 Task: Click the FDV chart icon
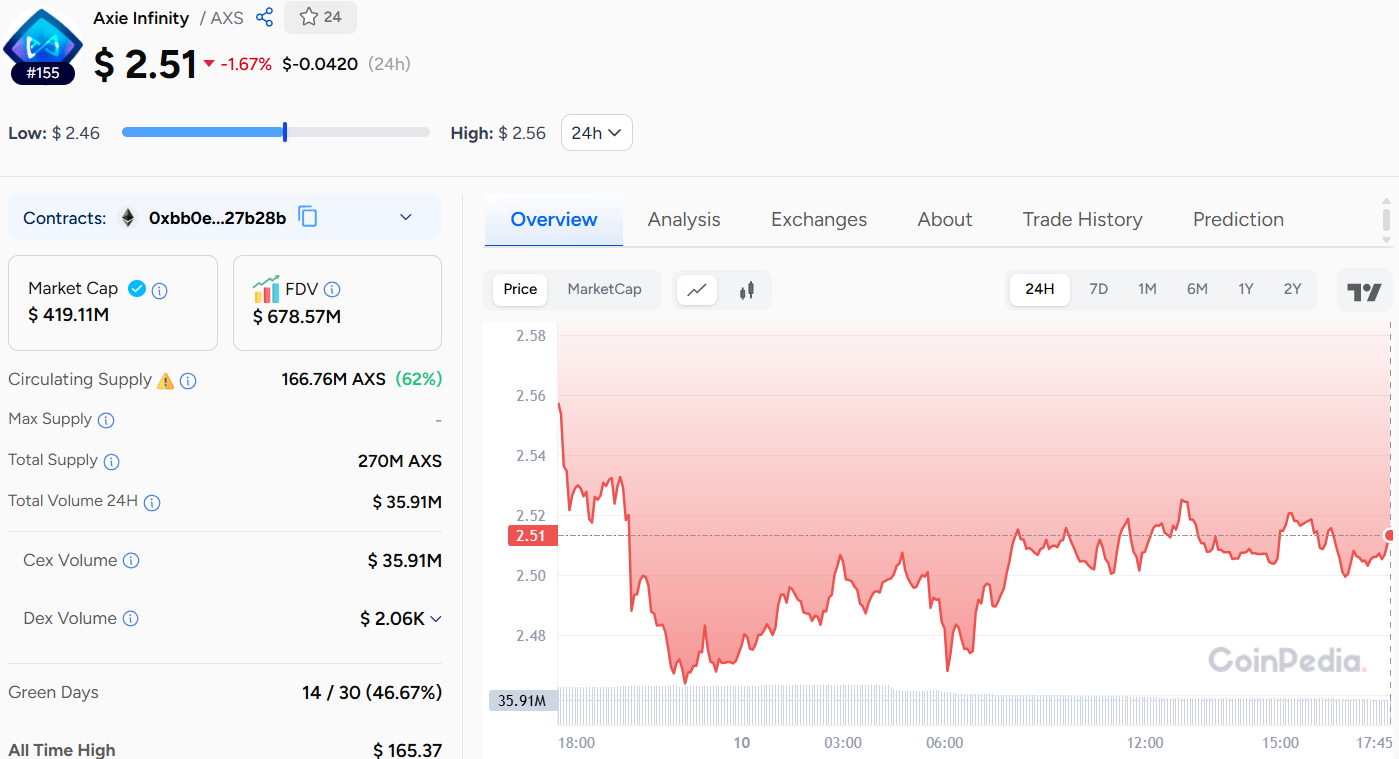[266, 290]
